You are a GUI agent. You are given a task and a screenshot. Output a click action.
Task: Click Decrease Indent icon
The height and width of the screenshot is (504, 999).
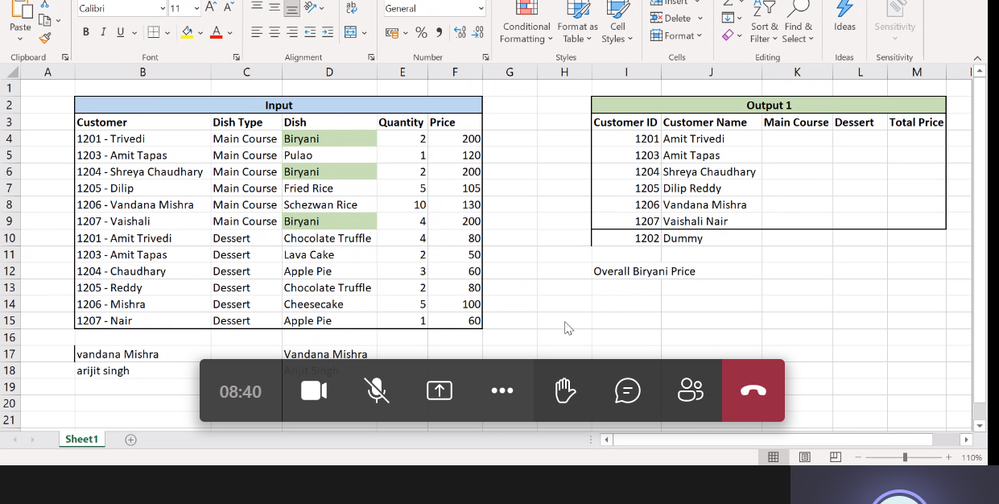click(x=310, y=32)
